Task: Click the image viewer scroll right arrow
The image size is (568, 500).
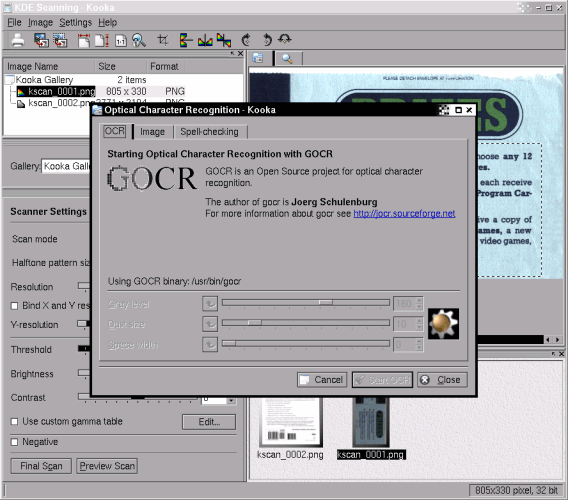Action: coord(558,339)
